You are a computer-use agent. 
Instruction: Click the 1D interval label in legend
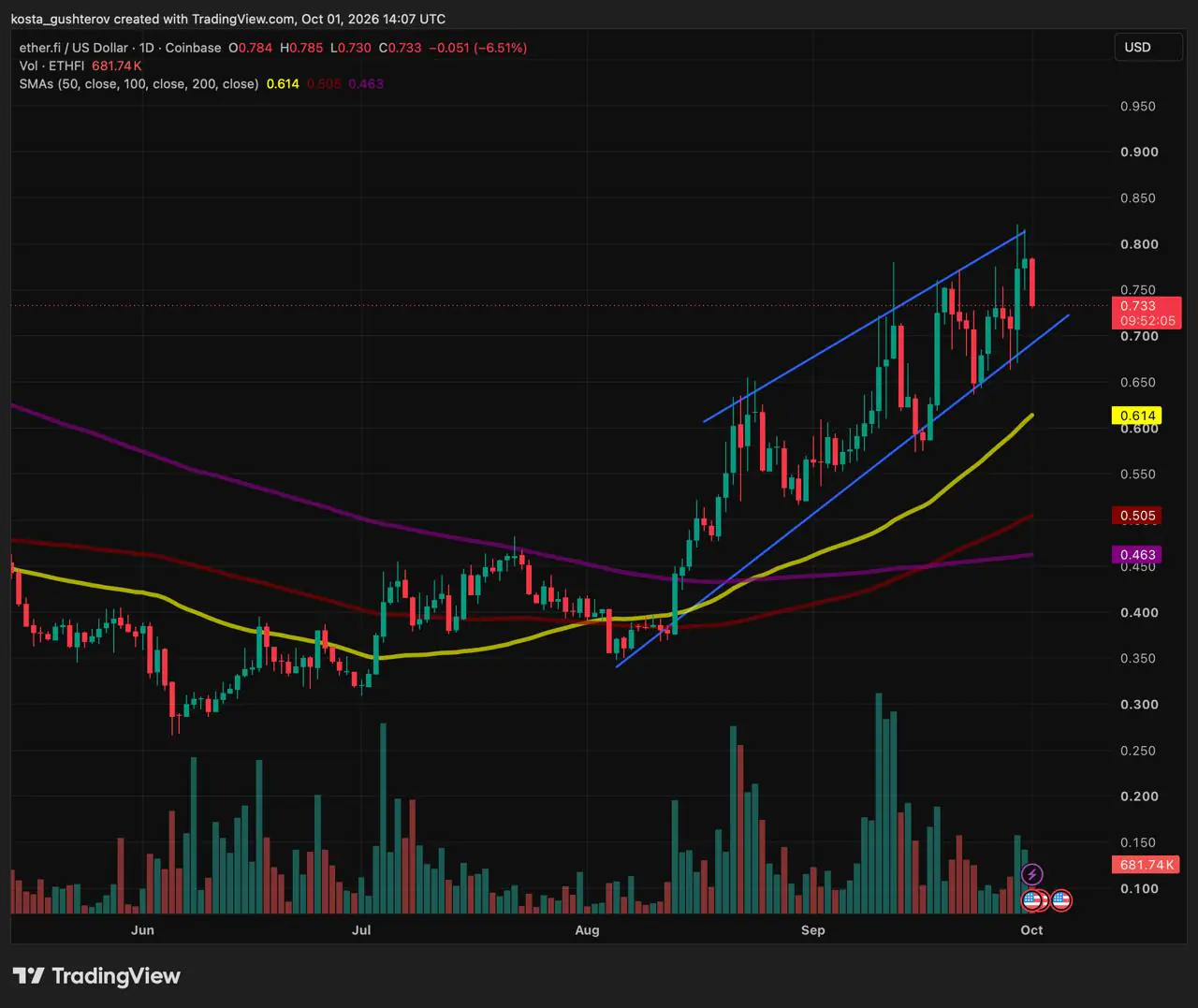[x=147, y=48]
